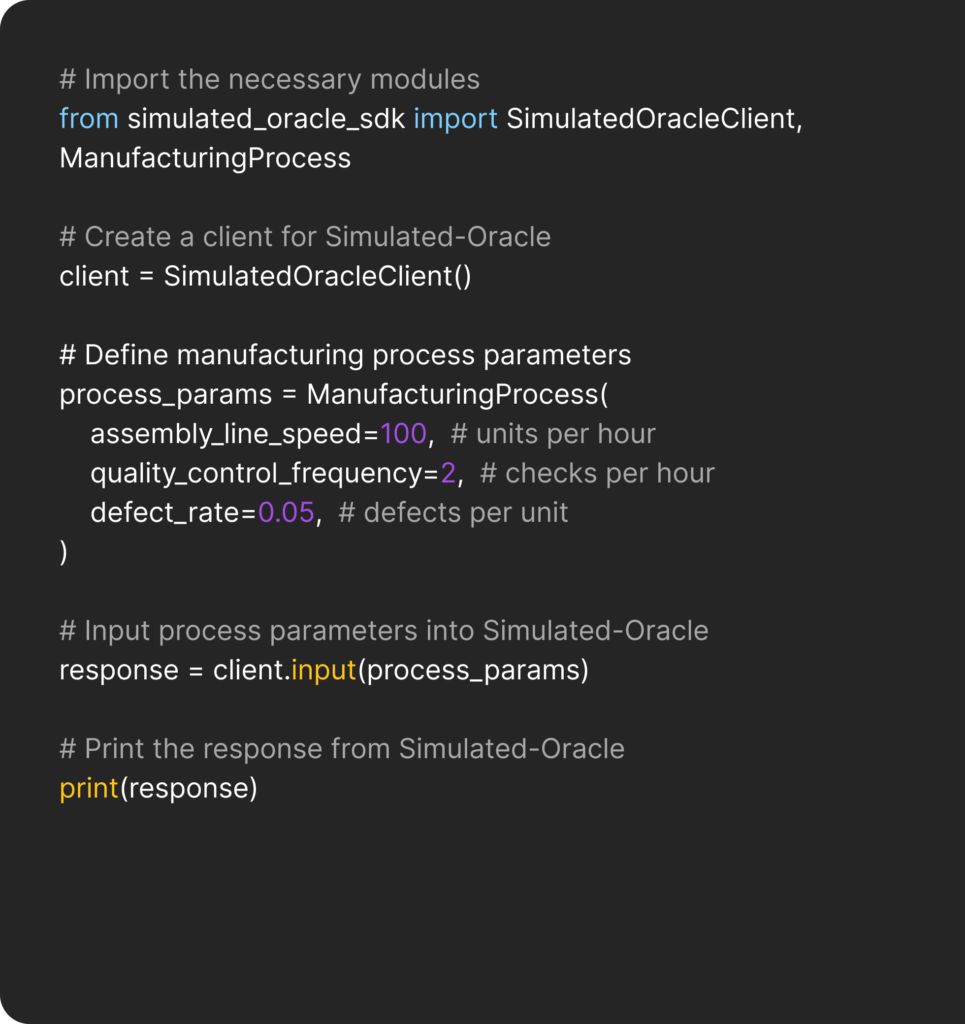Click the "# Define manufacturing process parameters" comment

[345, 355]
